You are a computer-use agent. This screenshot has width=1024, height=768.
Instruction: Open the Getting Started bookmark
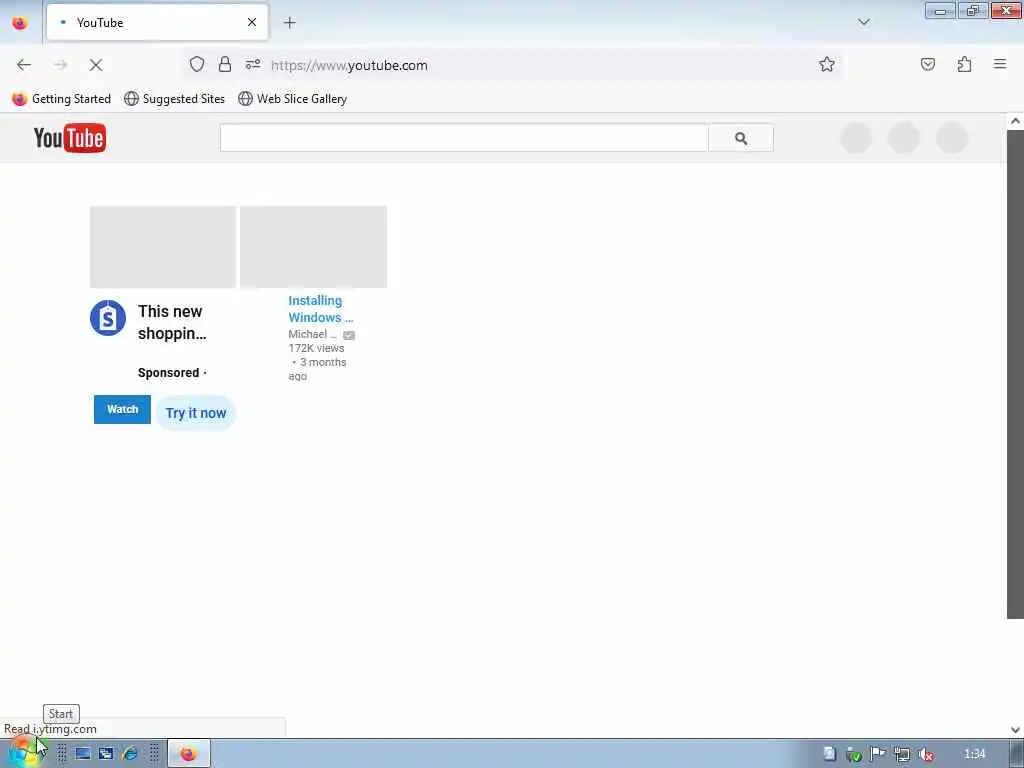[61, 99]
